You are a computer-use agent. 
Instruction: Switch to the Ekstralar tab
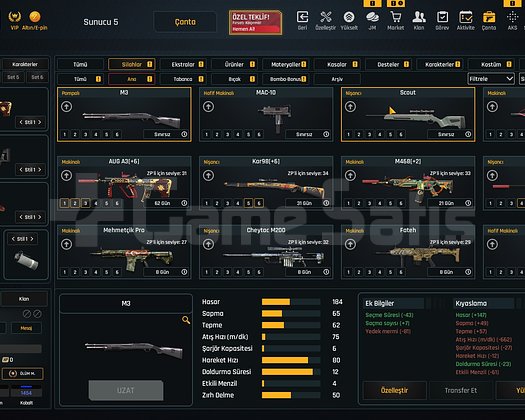[183, 64]
